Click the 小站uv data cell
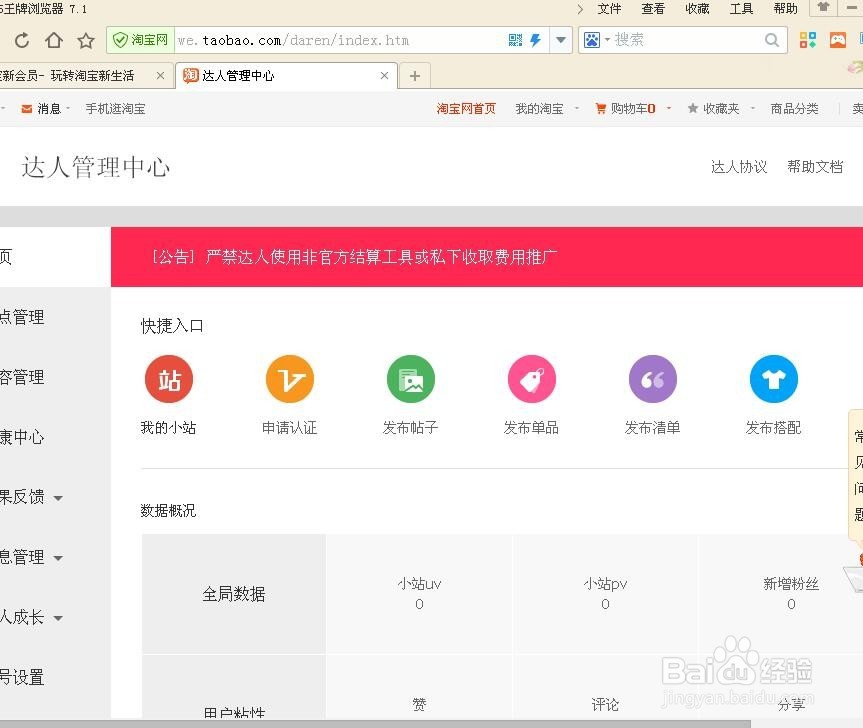Viewport: 863px width, 728px height. point(419,594)
